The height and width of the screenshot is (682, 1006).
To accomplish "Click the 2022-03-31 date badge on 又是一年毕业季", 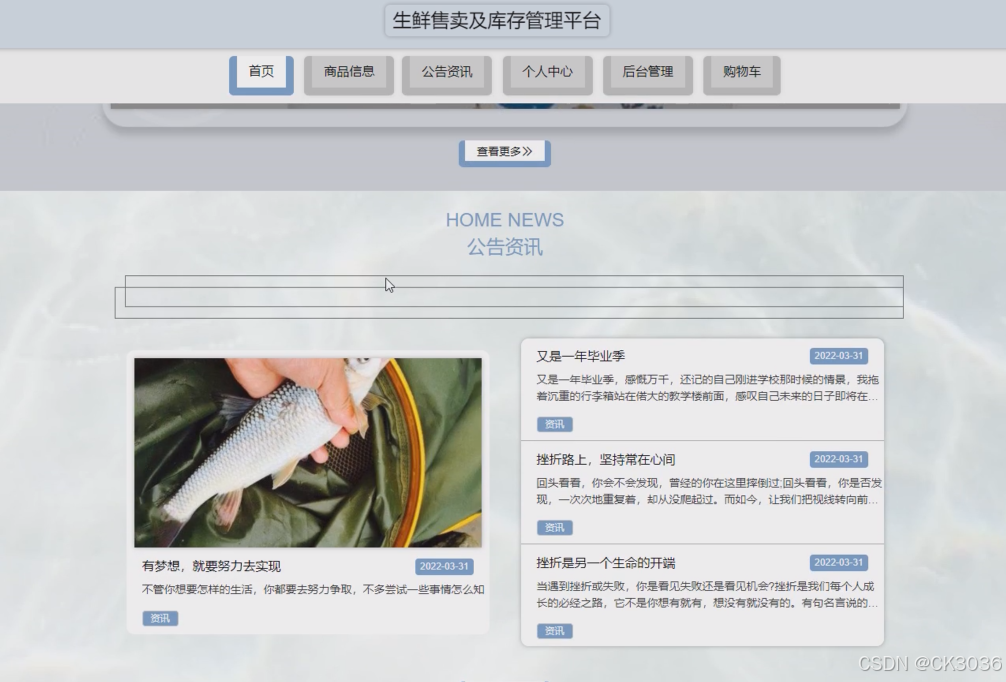I will click(x=838, y=354).
